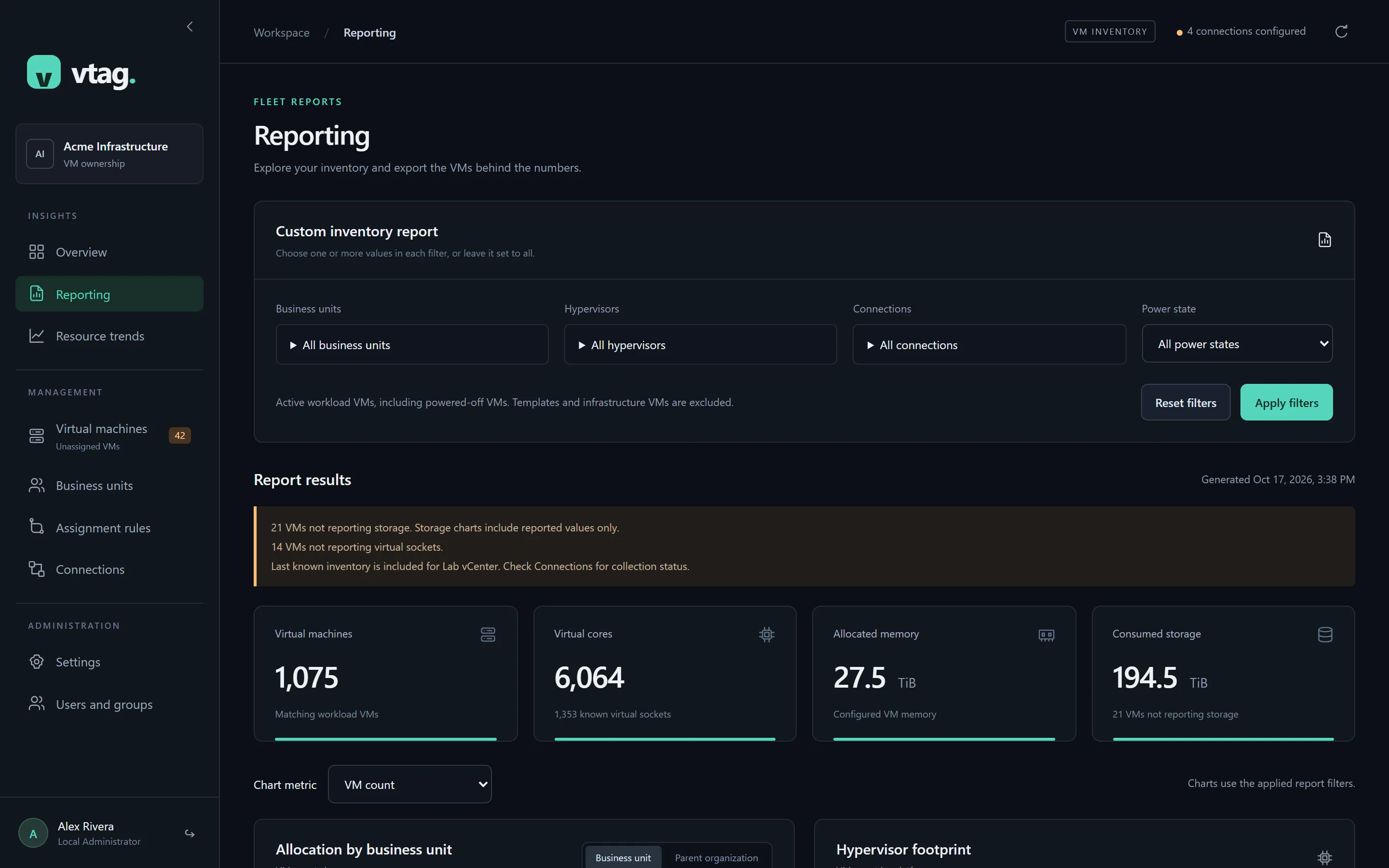
Task: Click the 1,075 virtual machines value
Action: coord(307,678)
